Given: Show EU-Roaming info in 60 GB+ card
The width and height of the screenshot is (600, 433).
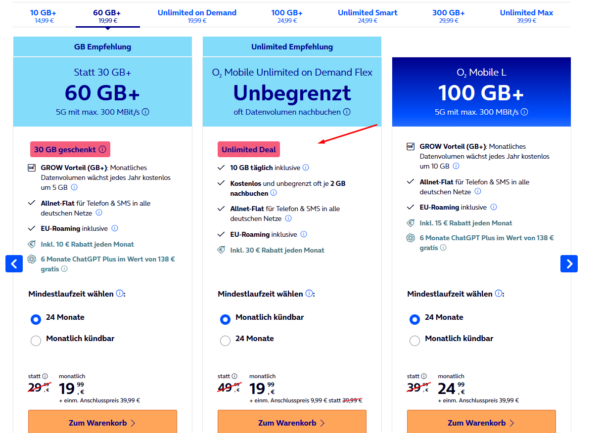Looking at the screenshot, I should pyautogui.click(x=116, y=227).
